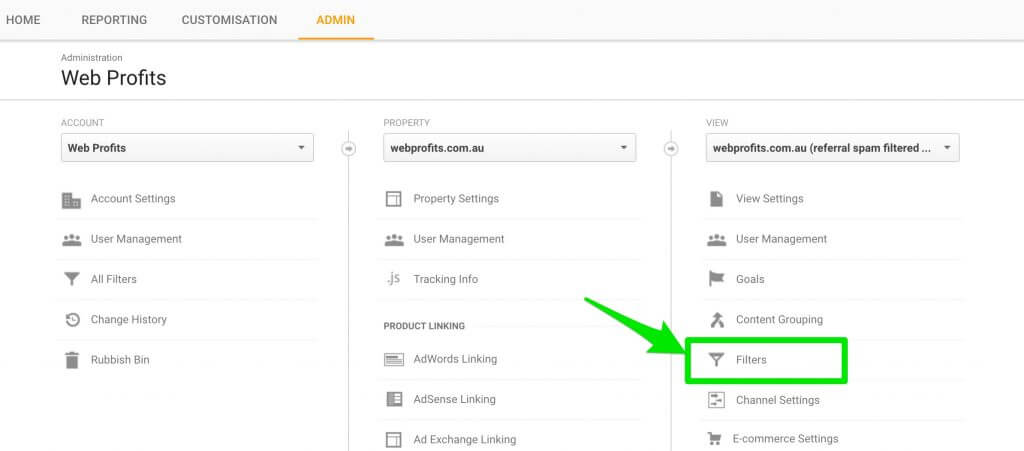Screen dimensions: 1024x451
Task: Open Channel Settings link
Action: pyautogui.click(x=778, y=400)
